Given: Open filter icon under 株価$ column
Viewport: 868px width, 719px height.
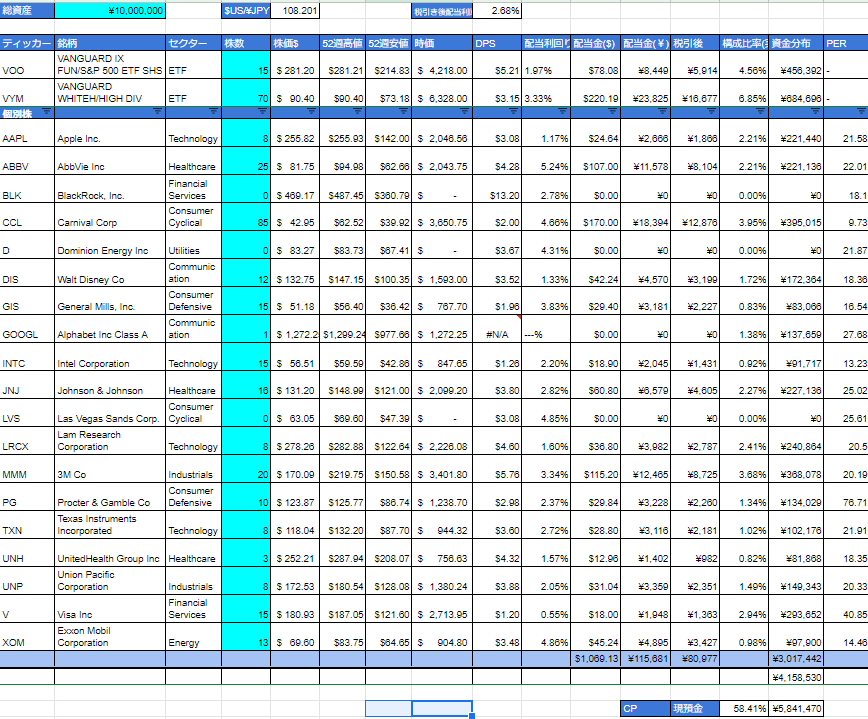Looking at the screenshot, I should (312, 112).
